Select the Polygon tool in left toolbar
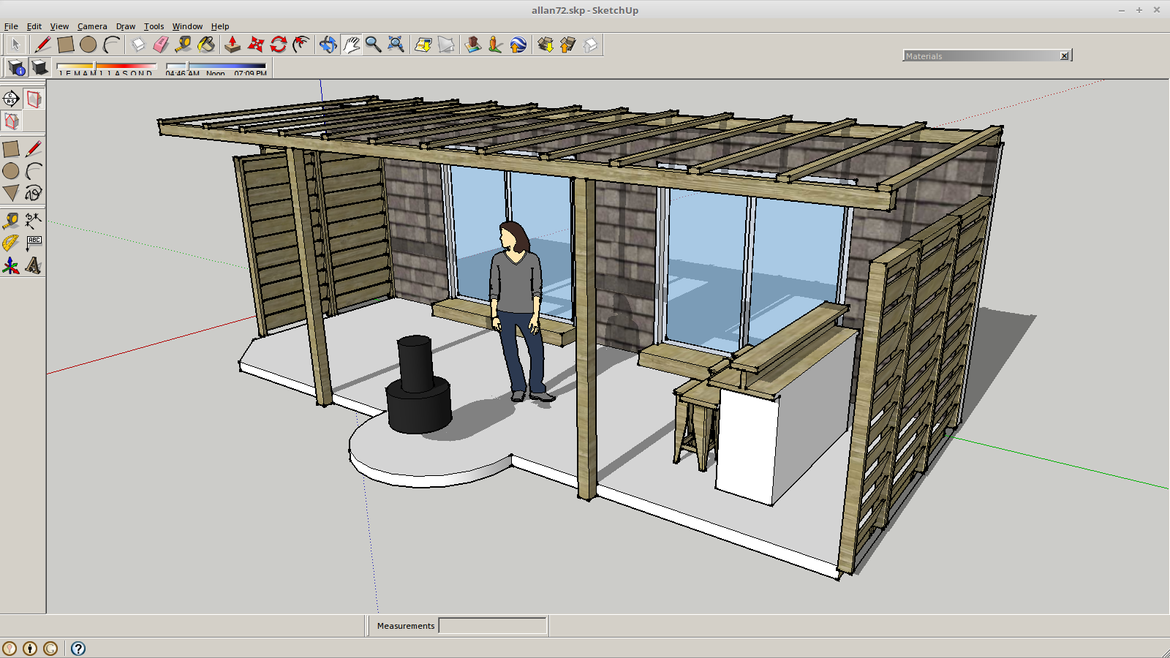This screenshot has width=1170, height=658. pyautogui.click(x=11, y=192)
